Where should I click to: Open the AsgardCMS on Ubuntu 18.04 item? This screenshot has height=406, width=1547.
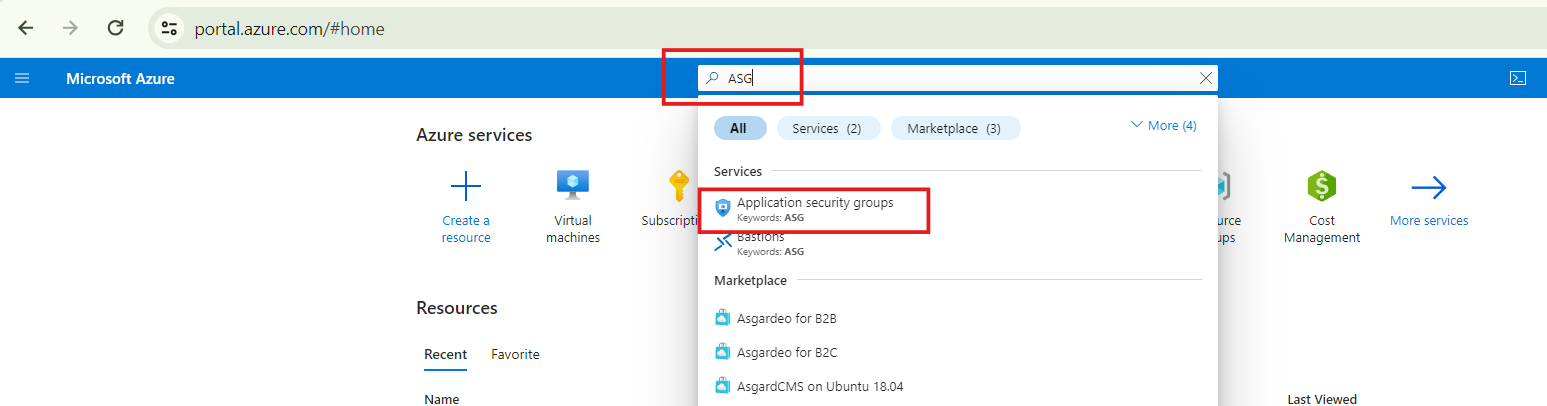[809, 386]
